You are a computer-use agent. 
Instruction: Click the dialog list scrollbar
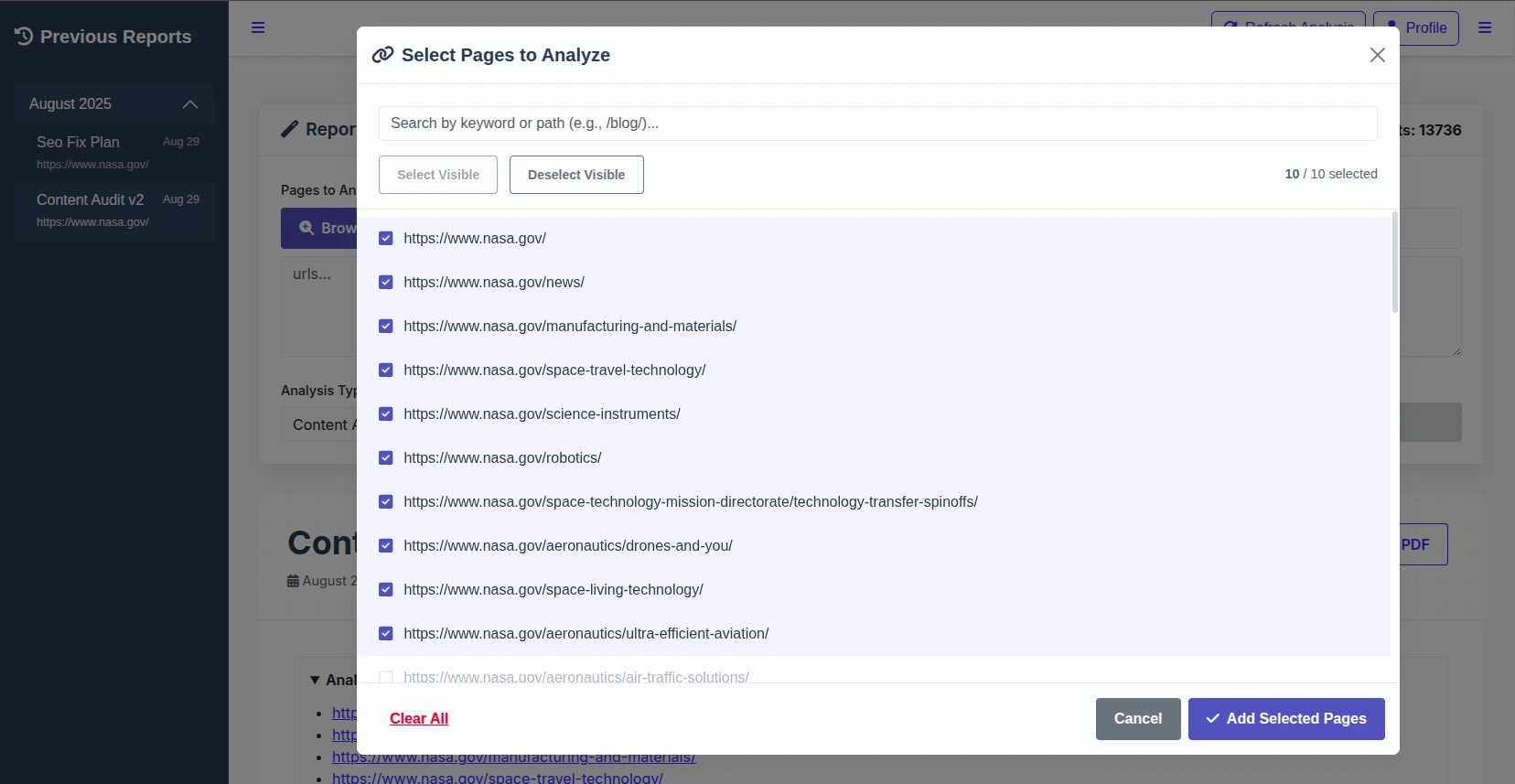pos(1394,263)
